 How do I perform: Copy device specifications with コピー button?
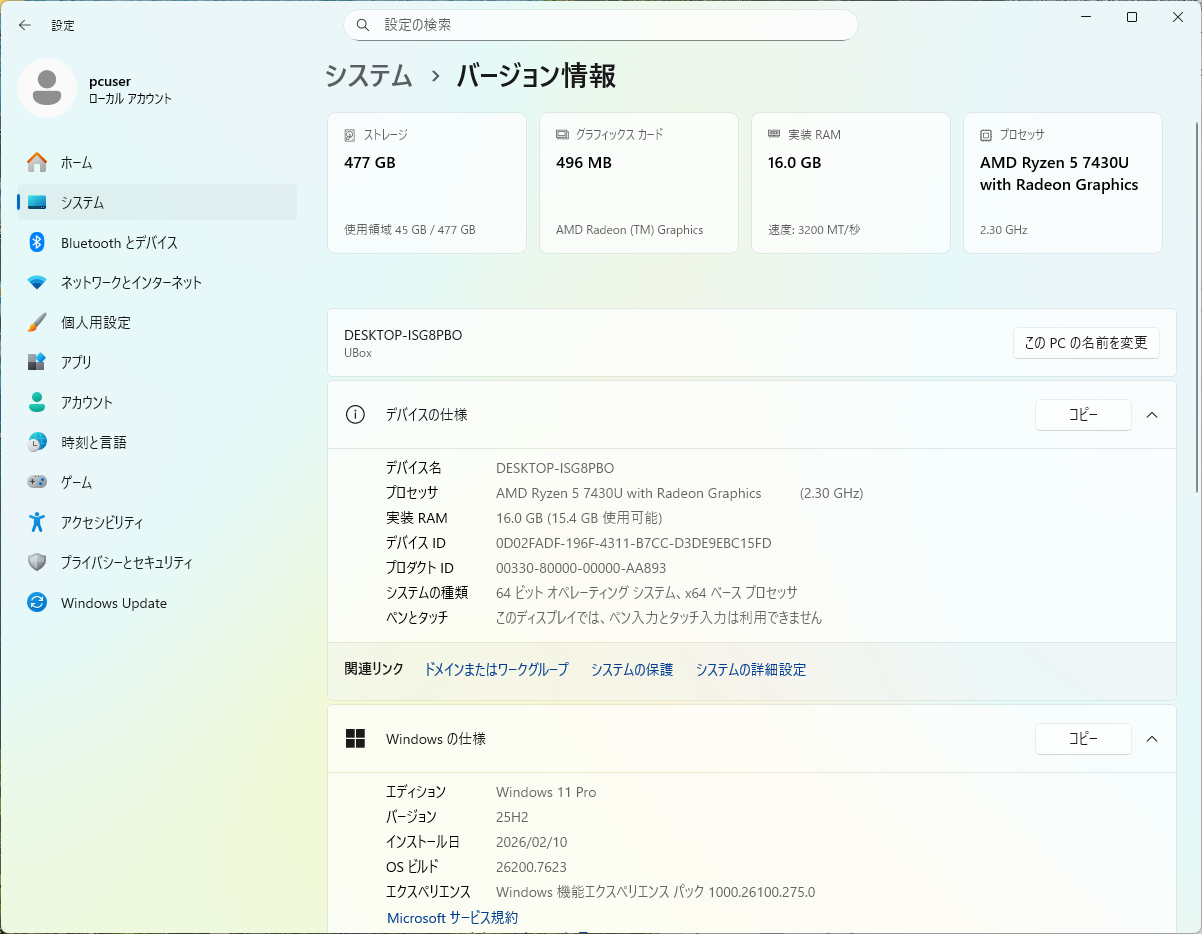tap(1083, 415)
